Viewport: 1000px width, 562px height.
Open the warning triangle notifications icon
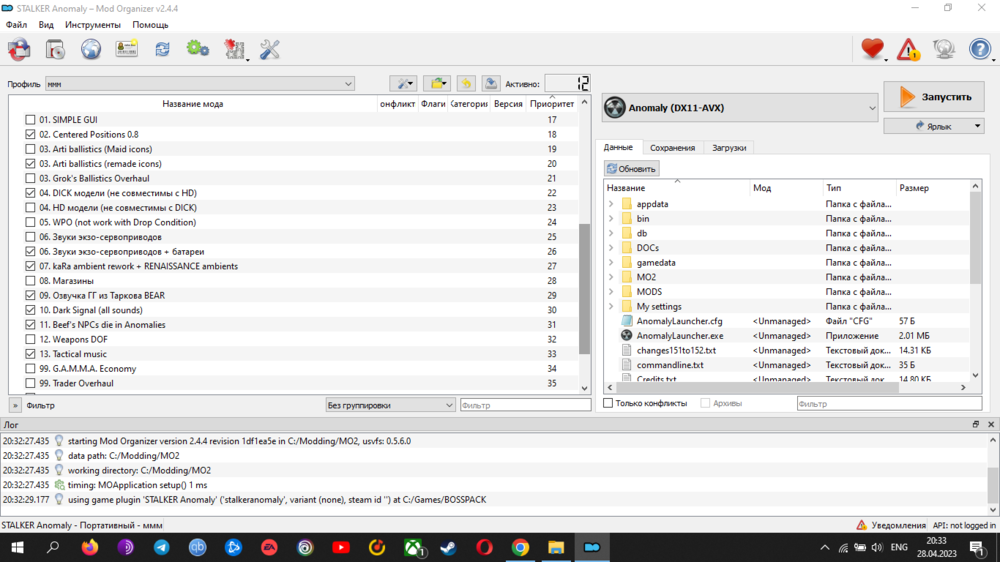pos(908,49)
